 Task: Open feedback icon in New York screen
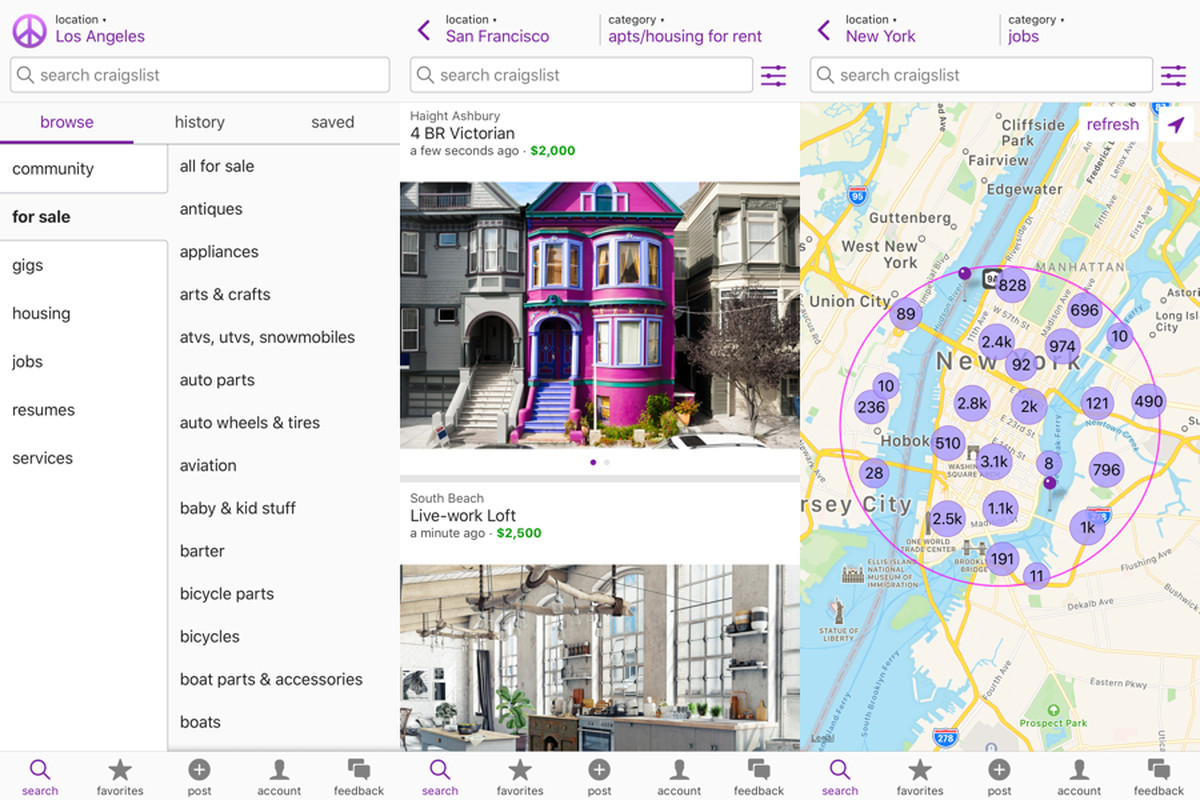(x=1159, y=776)
